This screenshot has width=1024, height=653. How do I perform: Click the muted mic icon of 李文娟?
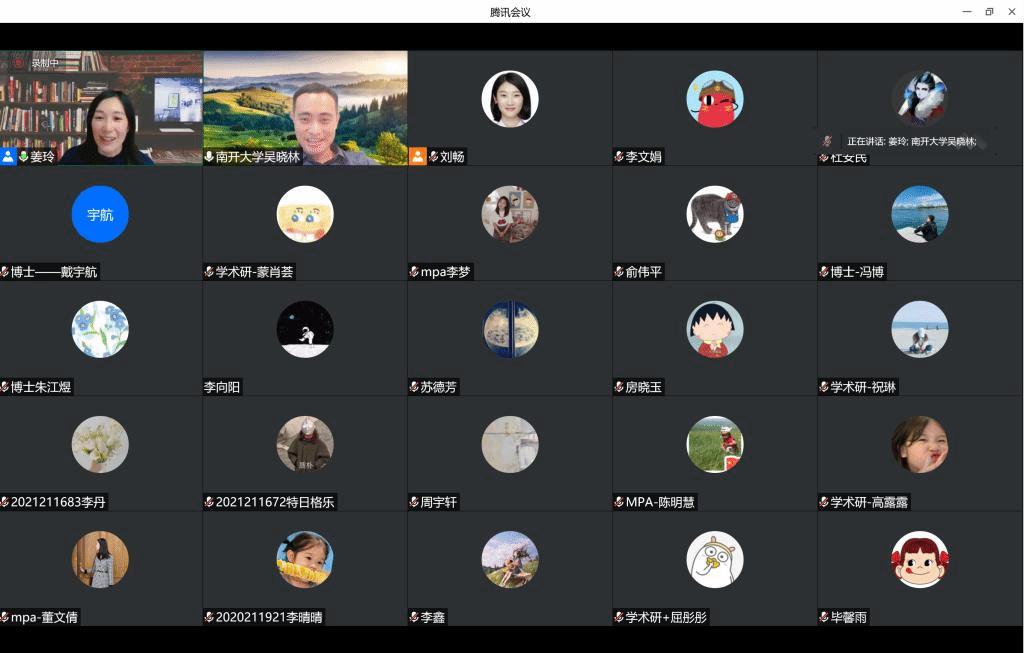pyautogui.click(x=619, y=157)
